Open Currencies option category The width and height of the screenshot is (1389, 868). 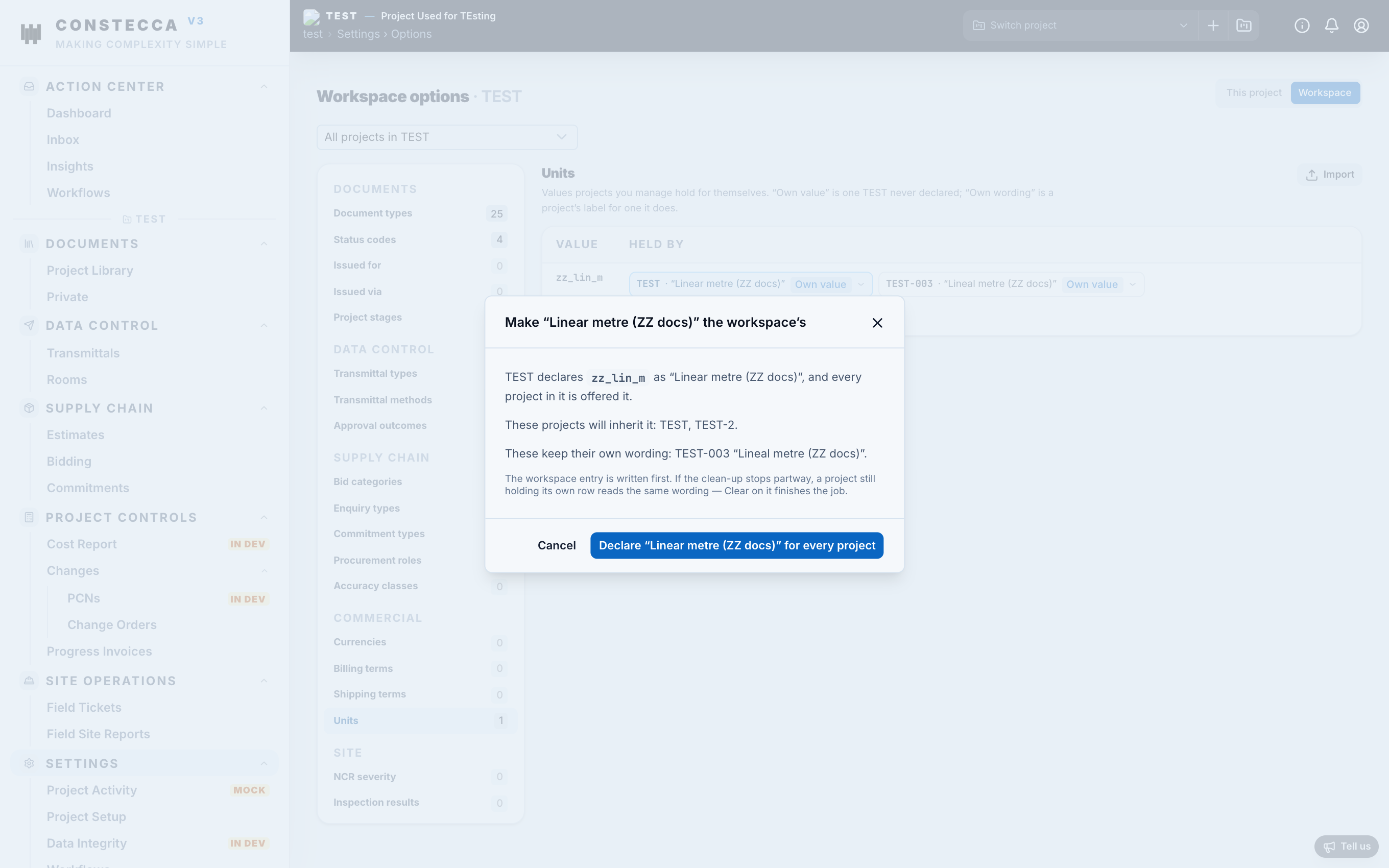pos(420,642)
